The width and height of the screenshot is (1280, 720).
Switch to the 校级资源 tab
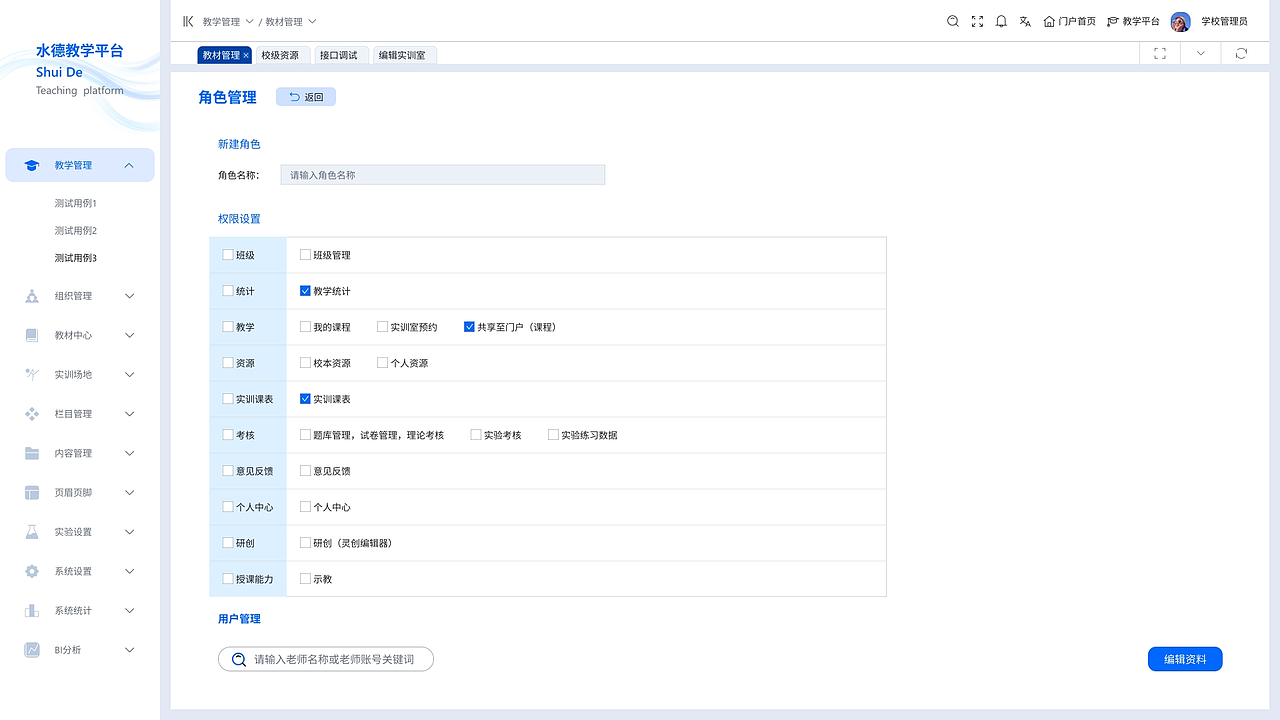click(x=281, y=55)
